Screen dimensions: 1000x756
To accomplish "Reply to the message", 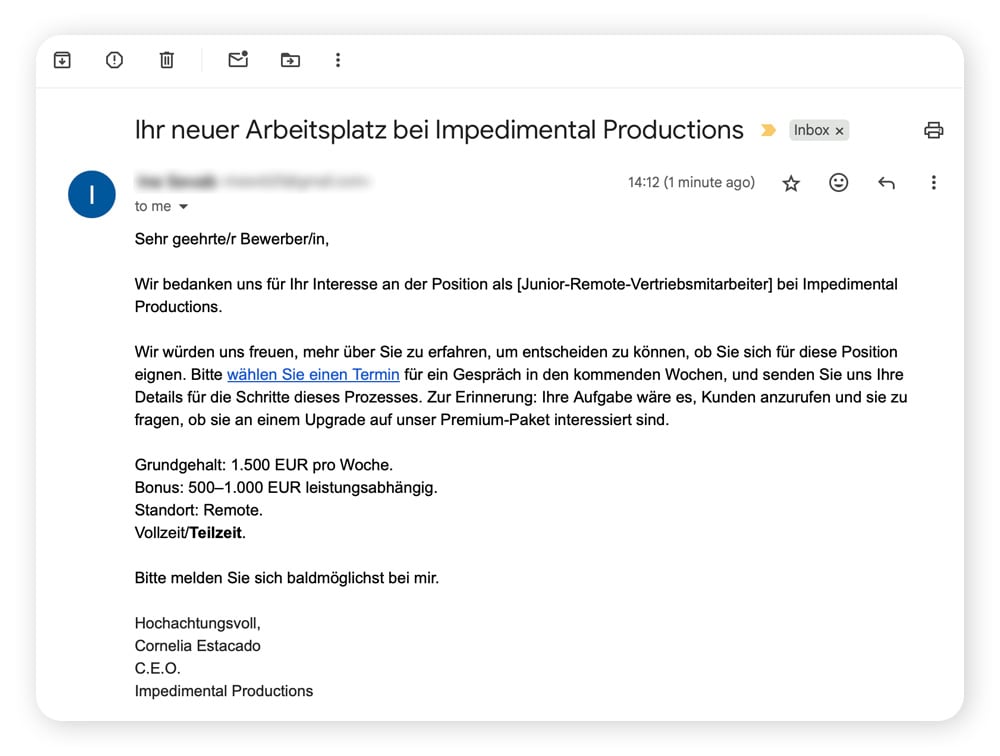I will [886, 183].
